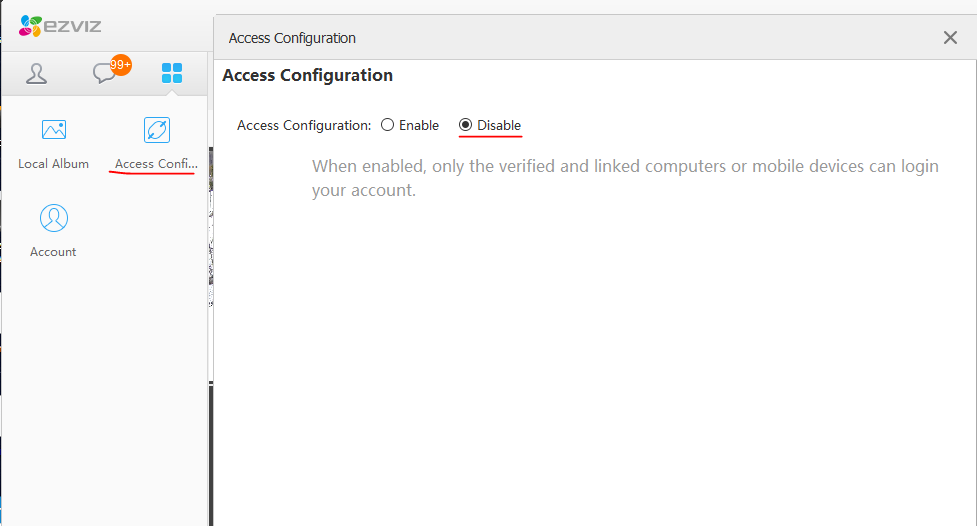This screenshot has height=526, width=977.
Task: Open the Account avatar icon
Action: click(53, 218)
